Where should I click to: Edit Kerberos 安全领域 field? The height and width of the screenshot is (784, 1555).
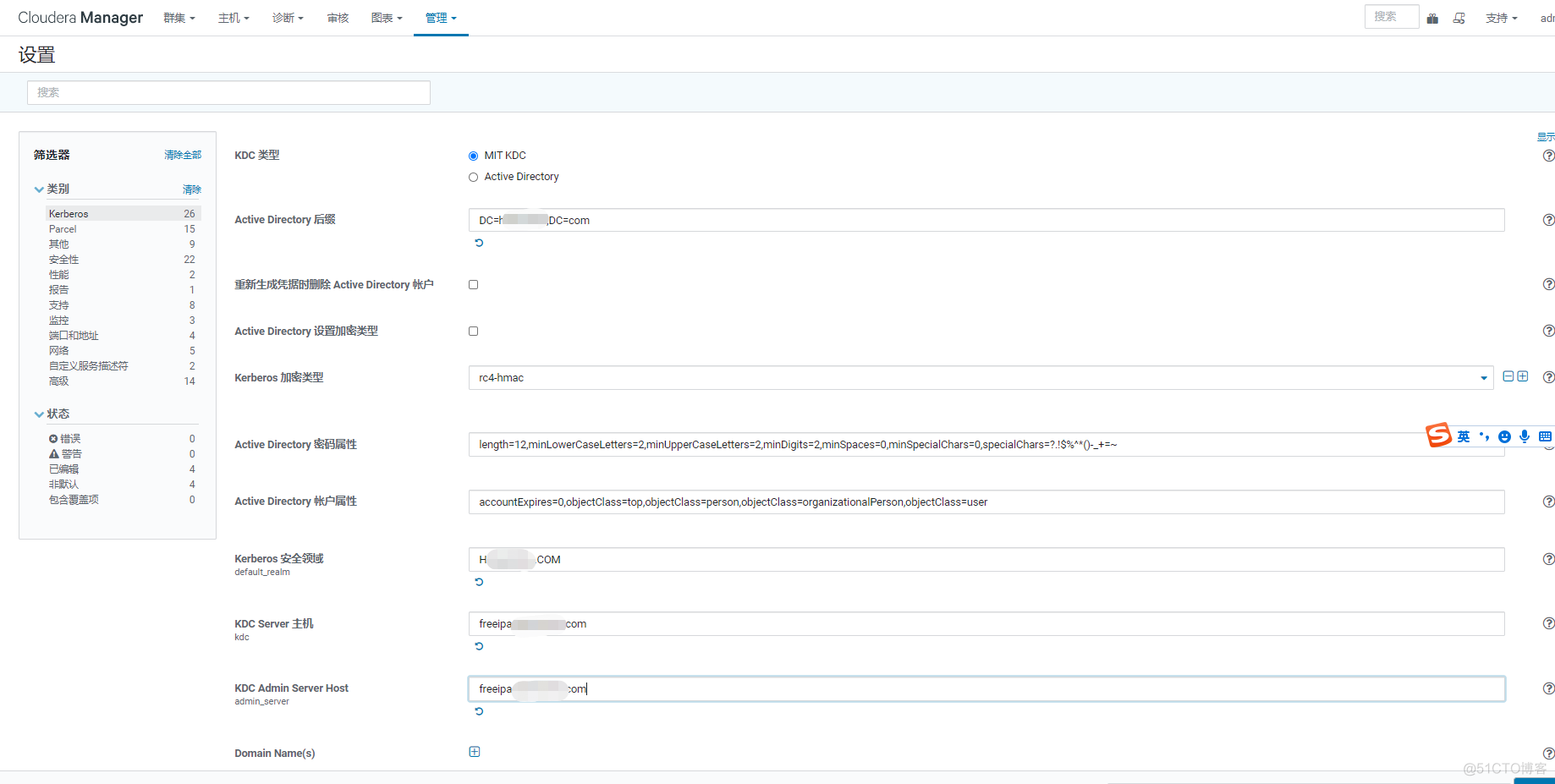click(986, 559)
